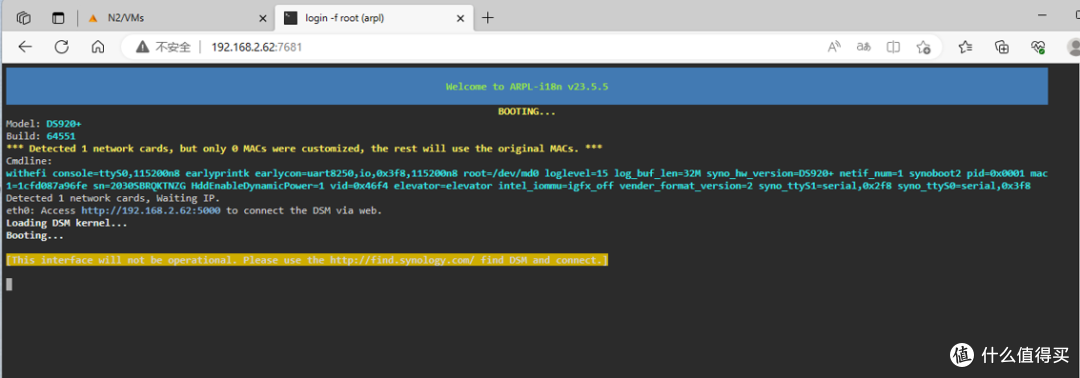Image resolution: width=1080 pixels, height=378 pixels.
Task: Show the not-secure site info warning
Action: coord(163,47)
